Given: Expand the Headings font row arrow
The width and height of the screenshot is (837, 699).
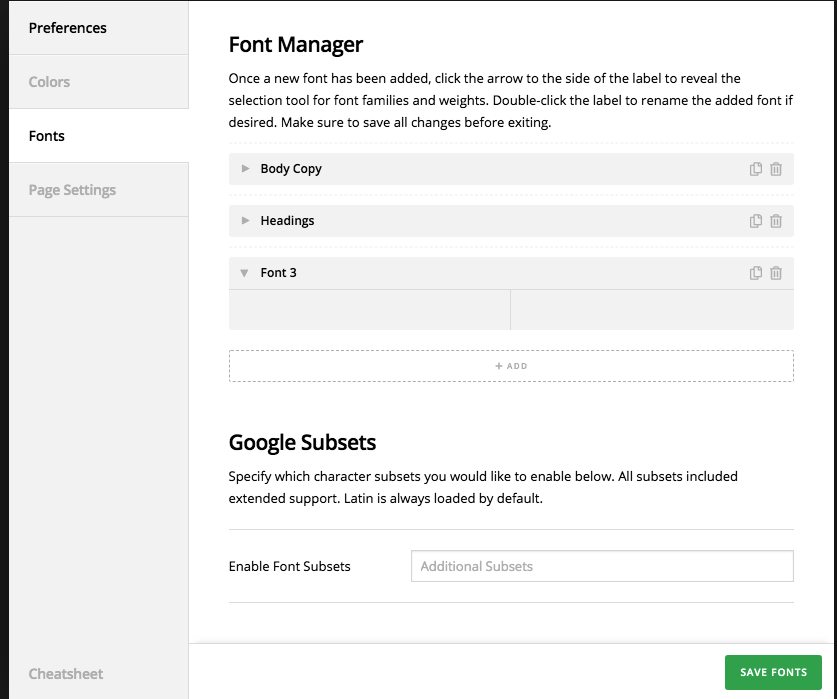Looking at the screenshot, I should coord(245,221).
